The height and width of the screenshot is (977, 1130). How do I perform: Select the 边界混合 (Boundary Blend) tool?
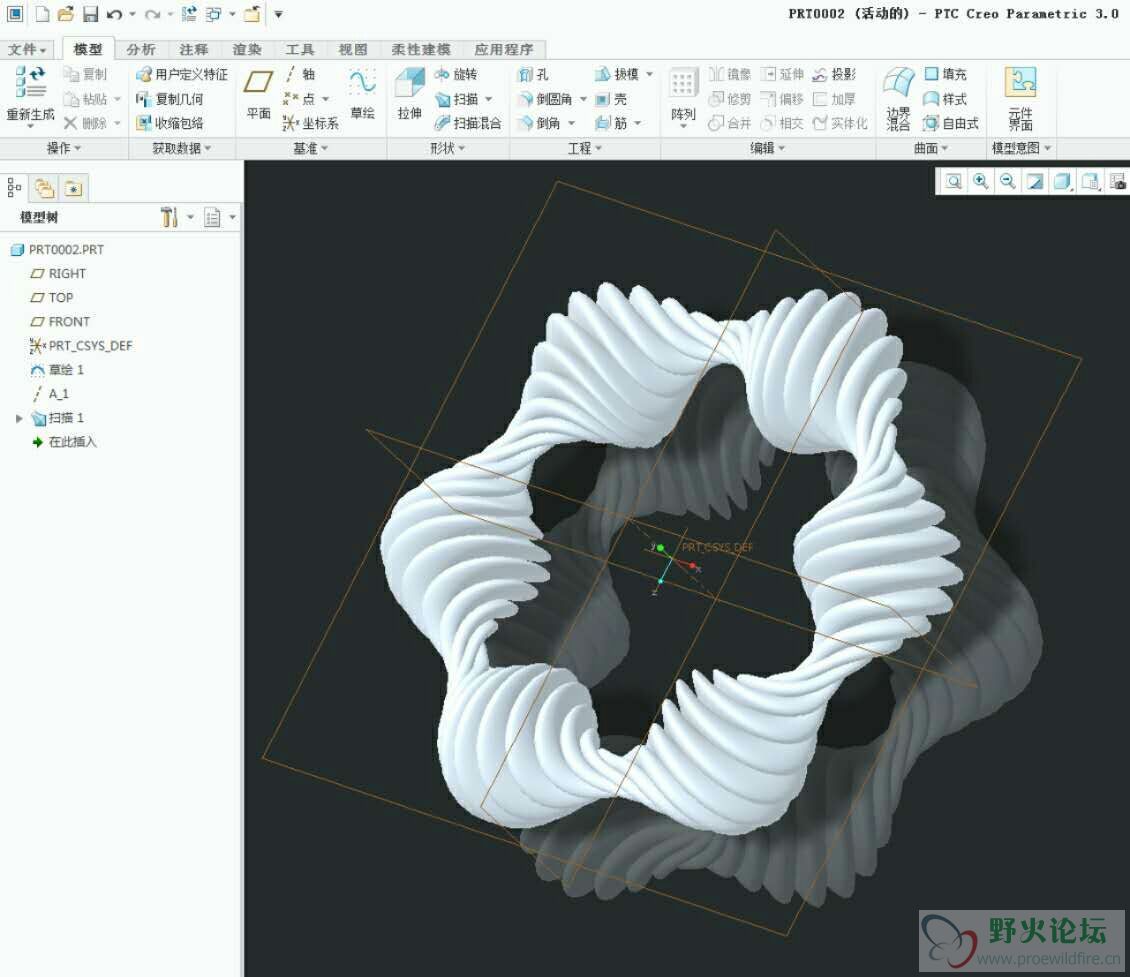point(898,99)
